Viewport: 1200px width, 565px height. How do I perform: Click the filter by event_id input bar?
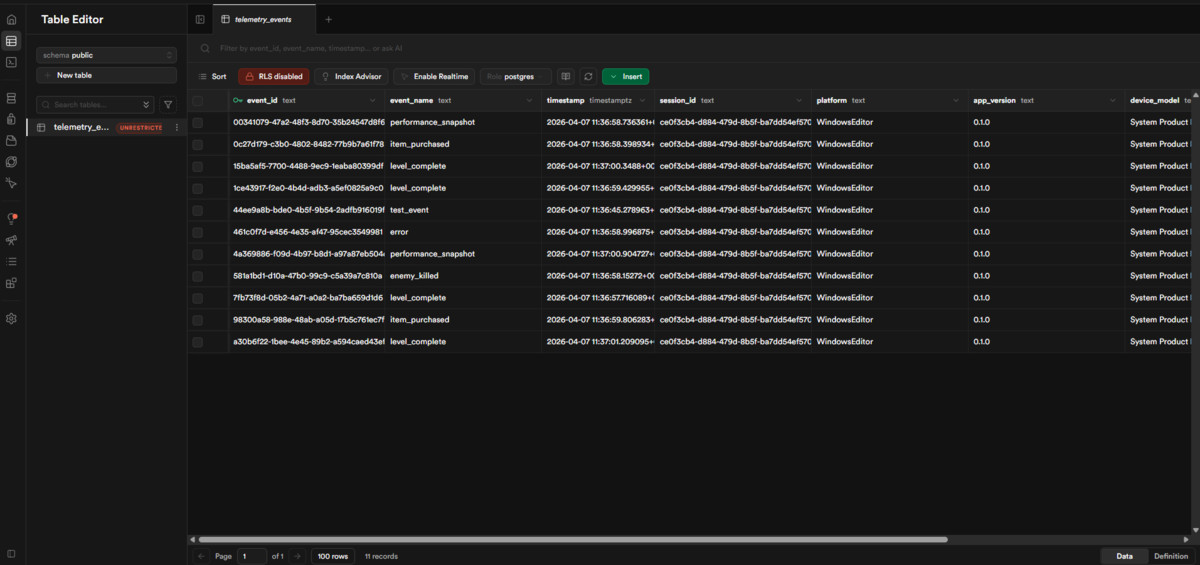point(690,48)
